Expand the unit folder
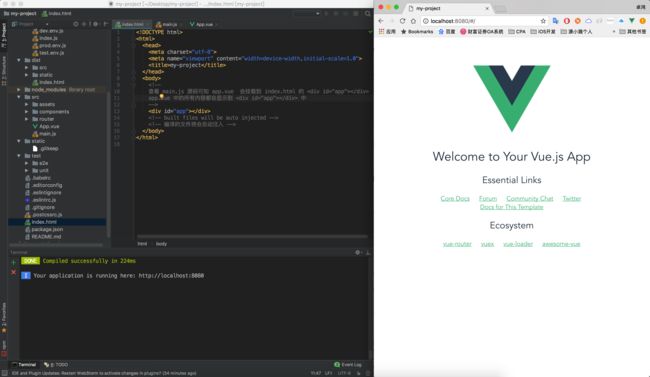Screen dimensions: 650x377 [x=27, y=170]
